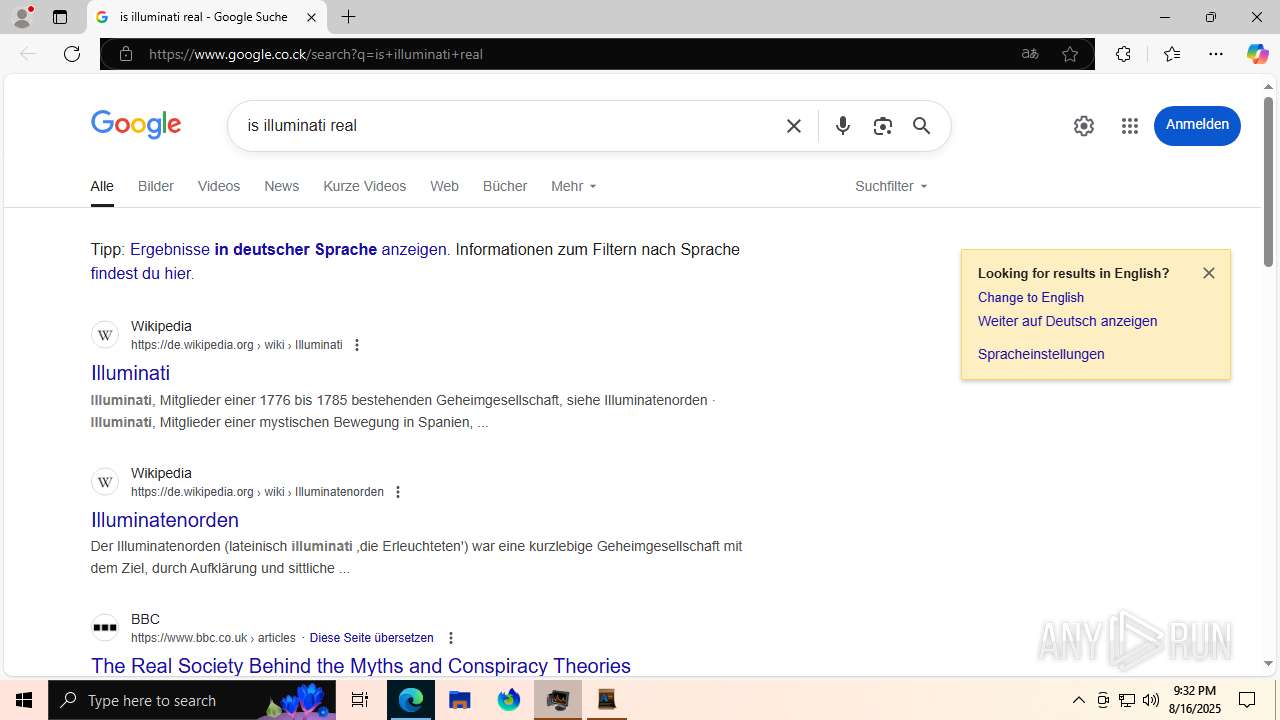This screenshot has width=1280, height=720.
Task: Switch to Videos tab
Action: click(x=219, y=186)
